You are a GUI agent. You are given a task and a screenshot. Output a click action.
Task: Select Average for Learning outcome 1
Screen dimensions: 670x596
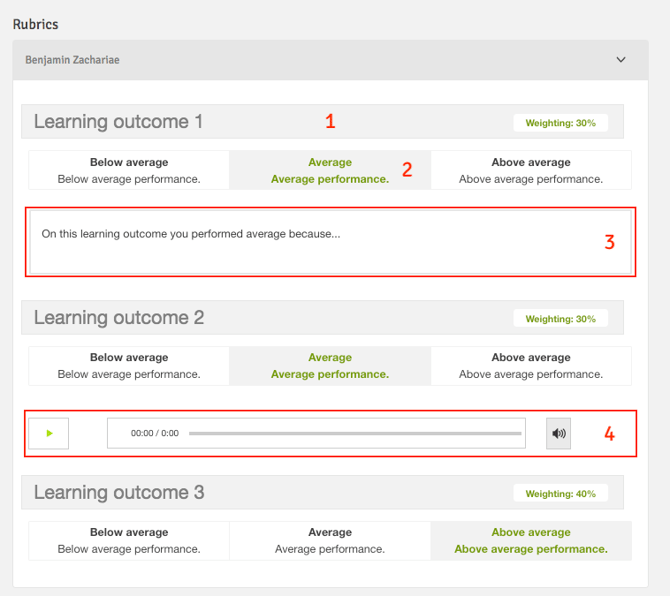(x=330, y=170)
